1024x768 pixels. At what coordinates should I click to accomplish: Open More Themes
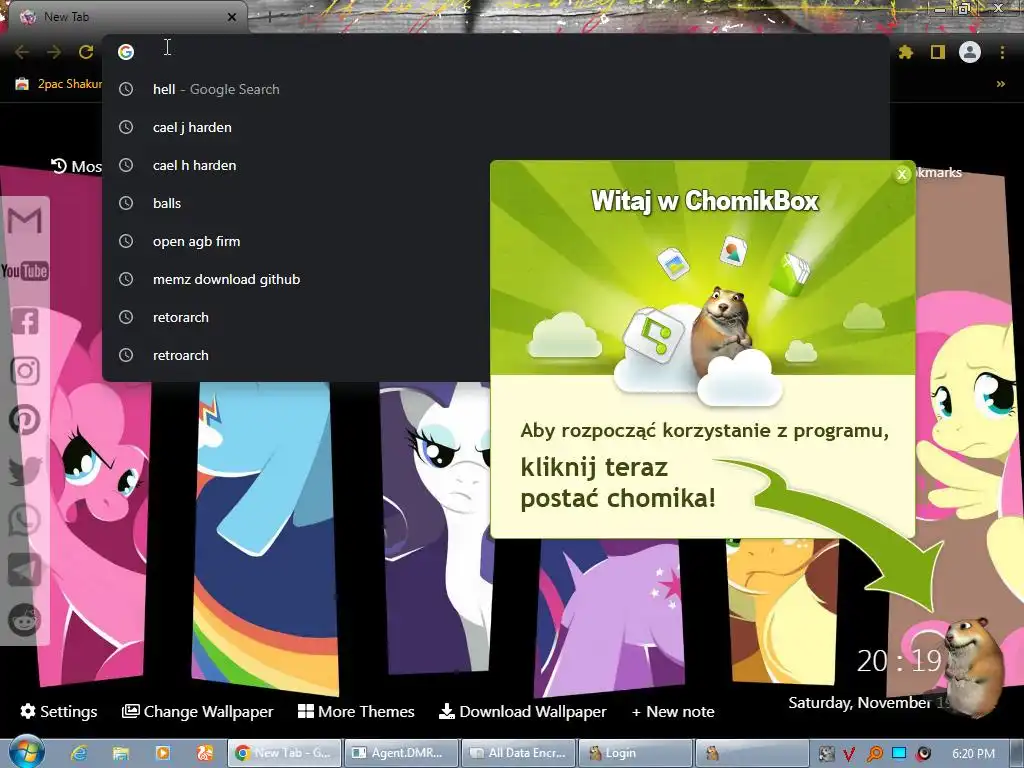(x=356, y=711)
